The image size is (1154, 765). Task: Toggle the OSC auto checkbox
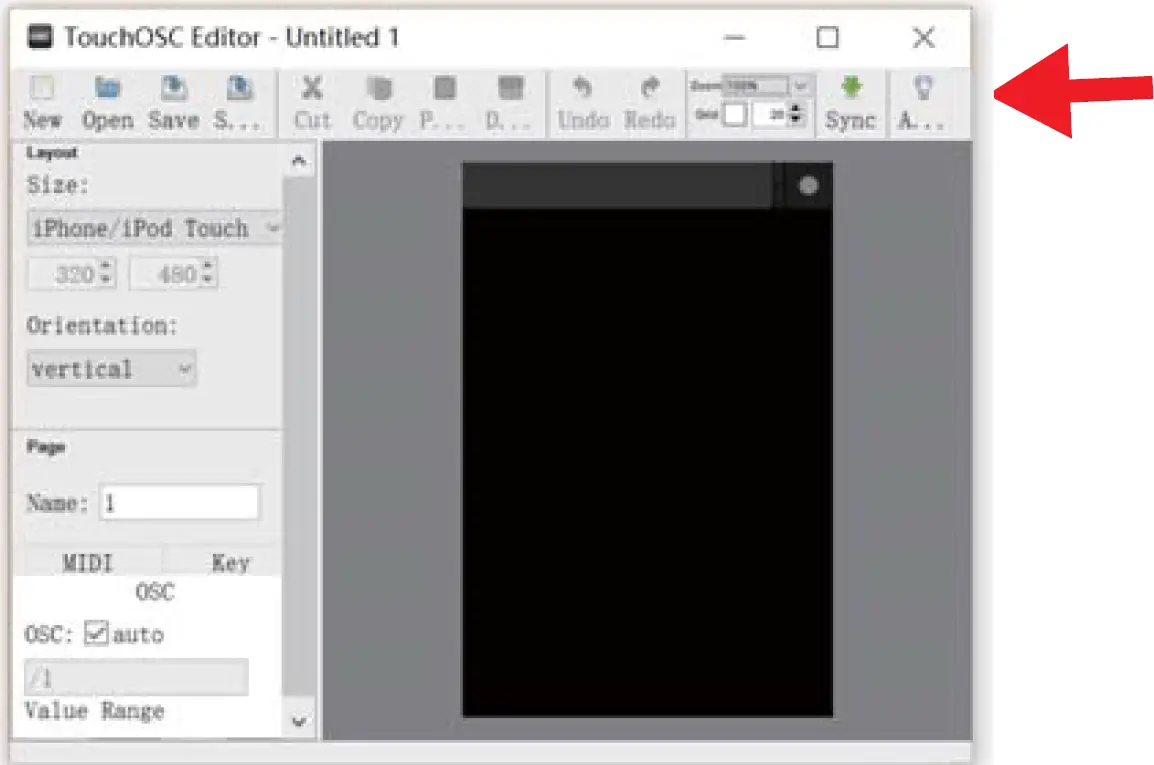(x=96, y=633)
